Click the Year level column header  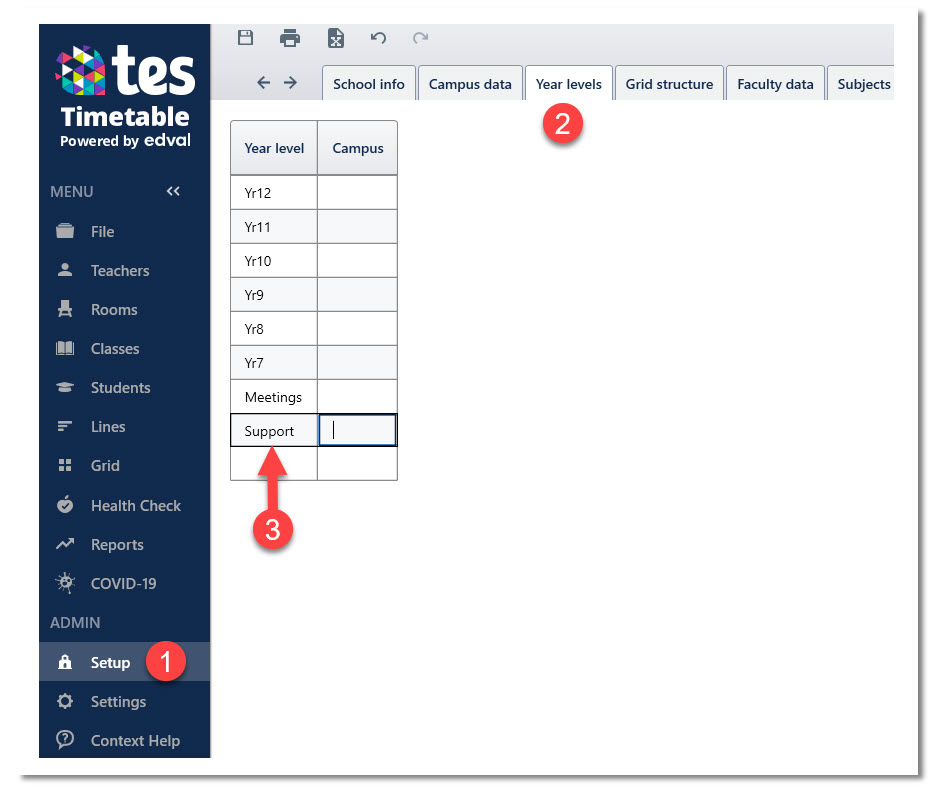pos(274,148)
